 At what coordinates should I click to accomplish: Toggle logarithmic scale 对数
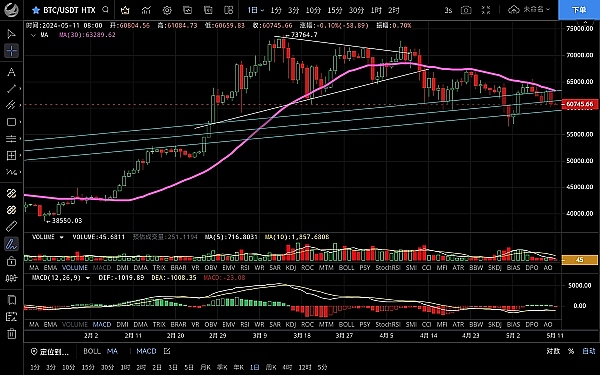553,351
